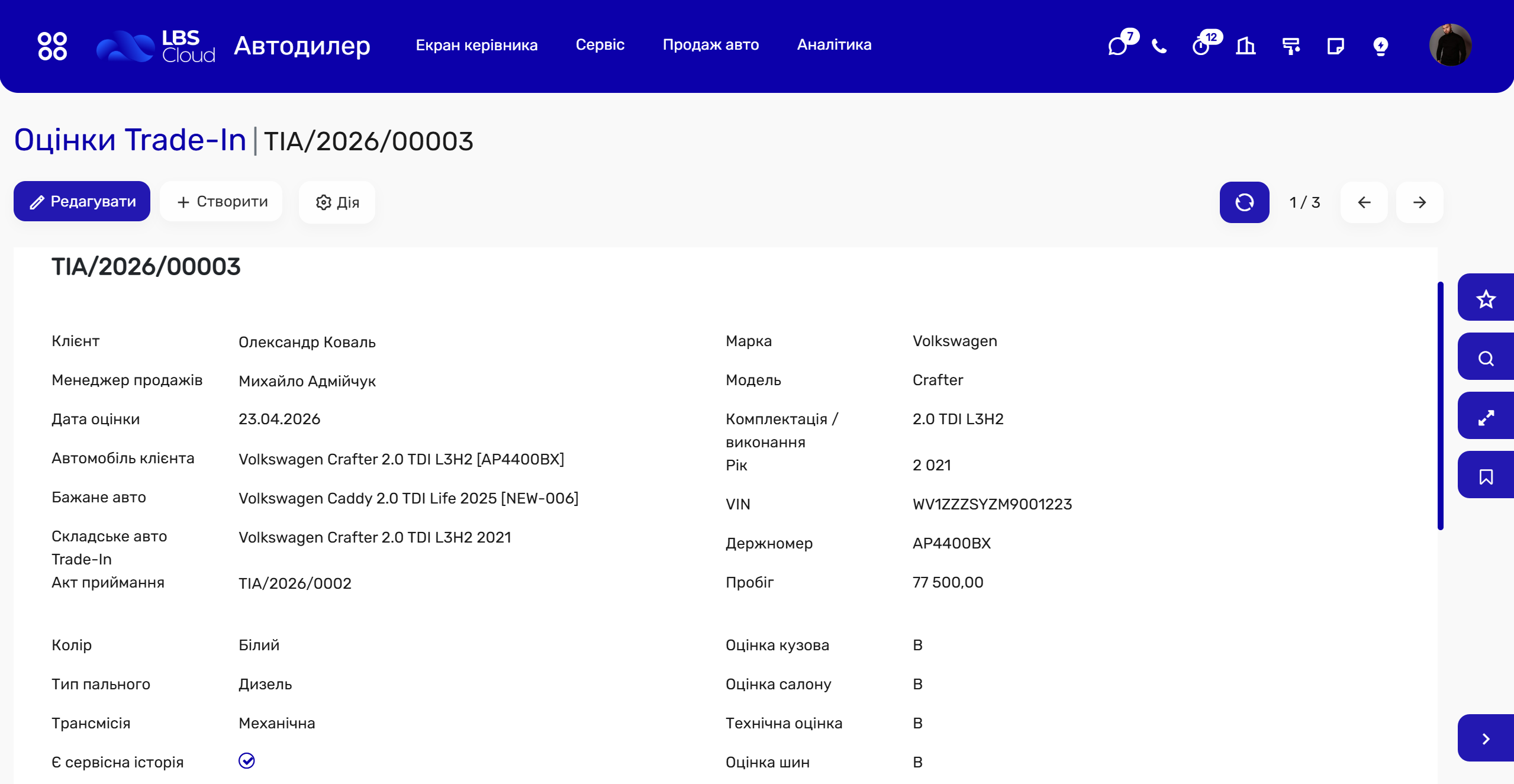Click the Технічна оцінка grade B
This screenshot has width=1514, height=784.
click(918, 723)
